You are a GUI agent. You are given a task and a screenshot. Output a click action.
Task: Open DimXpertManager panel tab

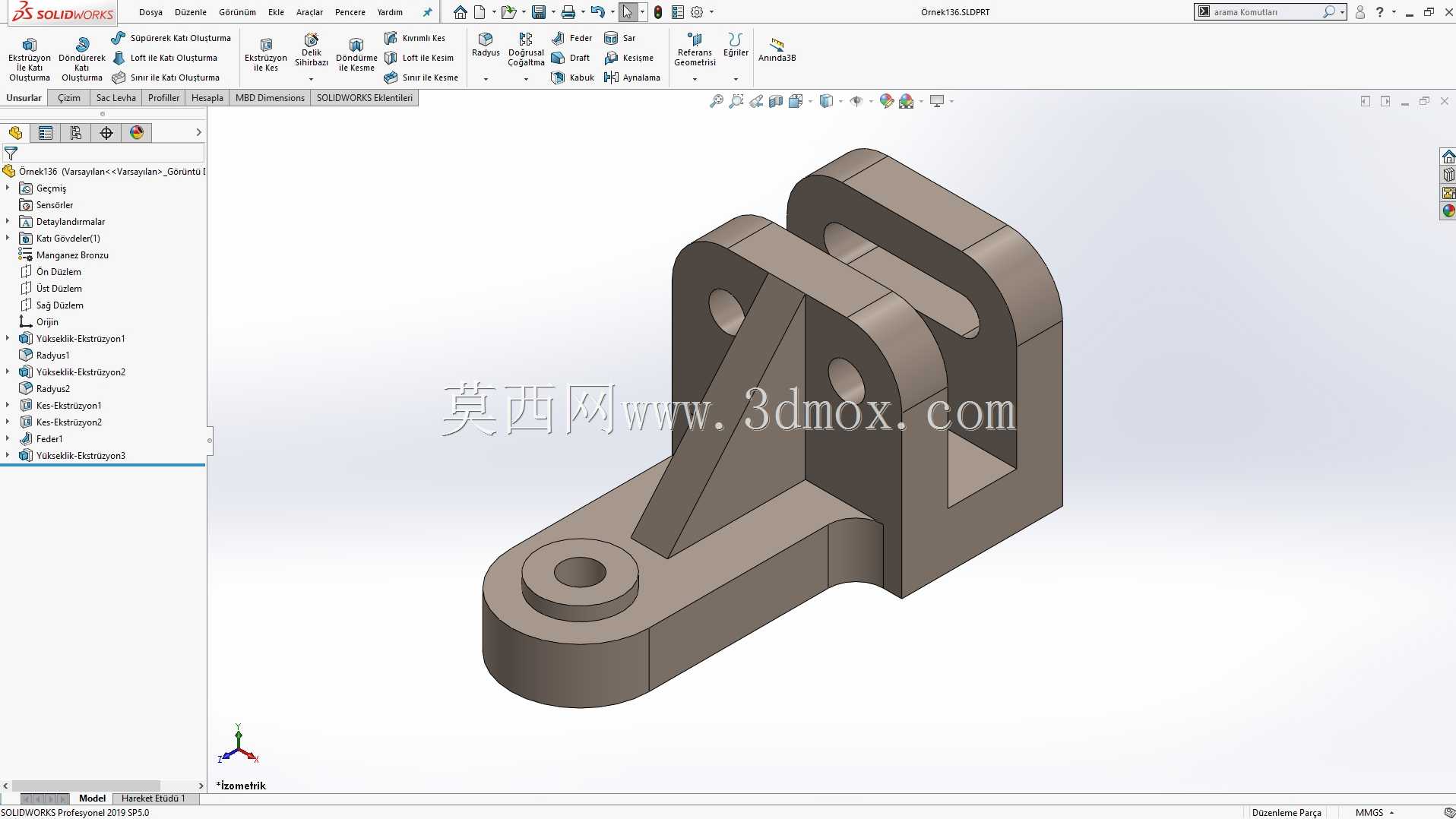click(106, 133)
